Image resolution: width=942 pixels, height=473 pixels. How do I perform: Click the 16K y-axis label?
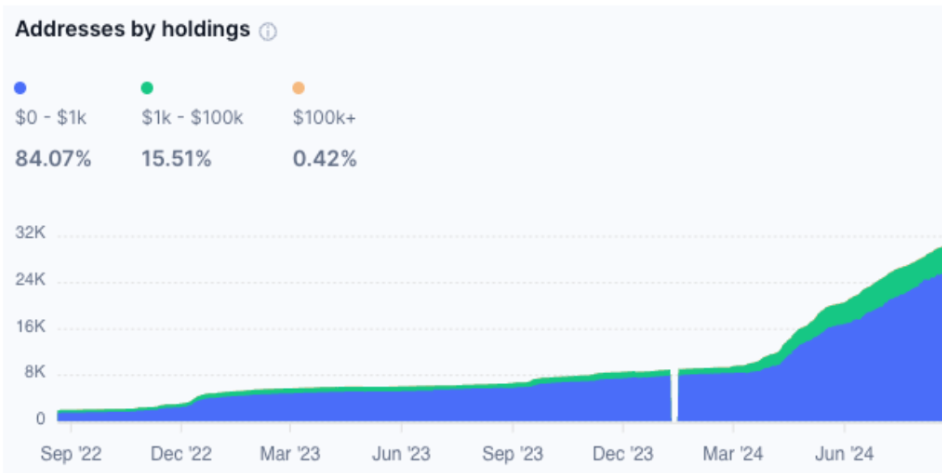pyautogui.click(x=30, y=326)
